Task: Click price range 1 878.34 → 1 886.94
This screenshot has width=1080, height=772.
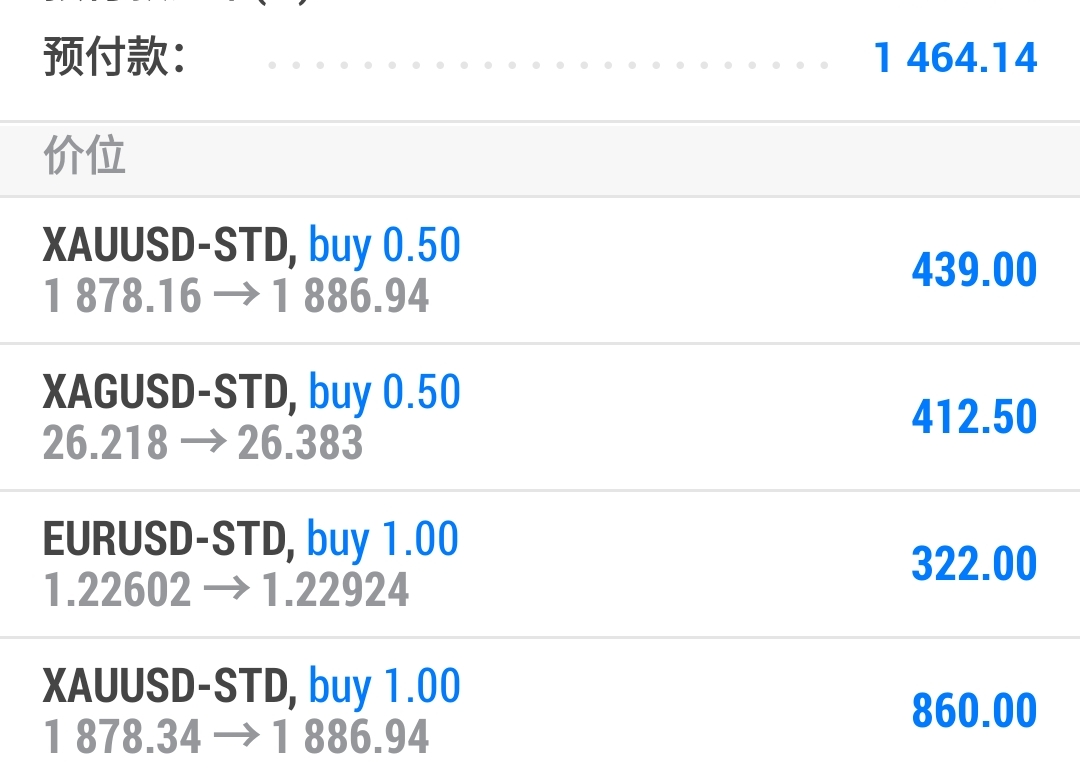Action: [x=236, y=737]
